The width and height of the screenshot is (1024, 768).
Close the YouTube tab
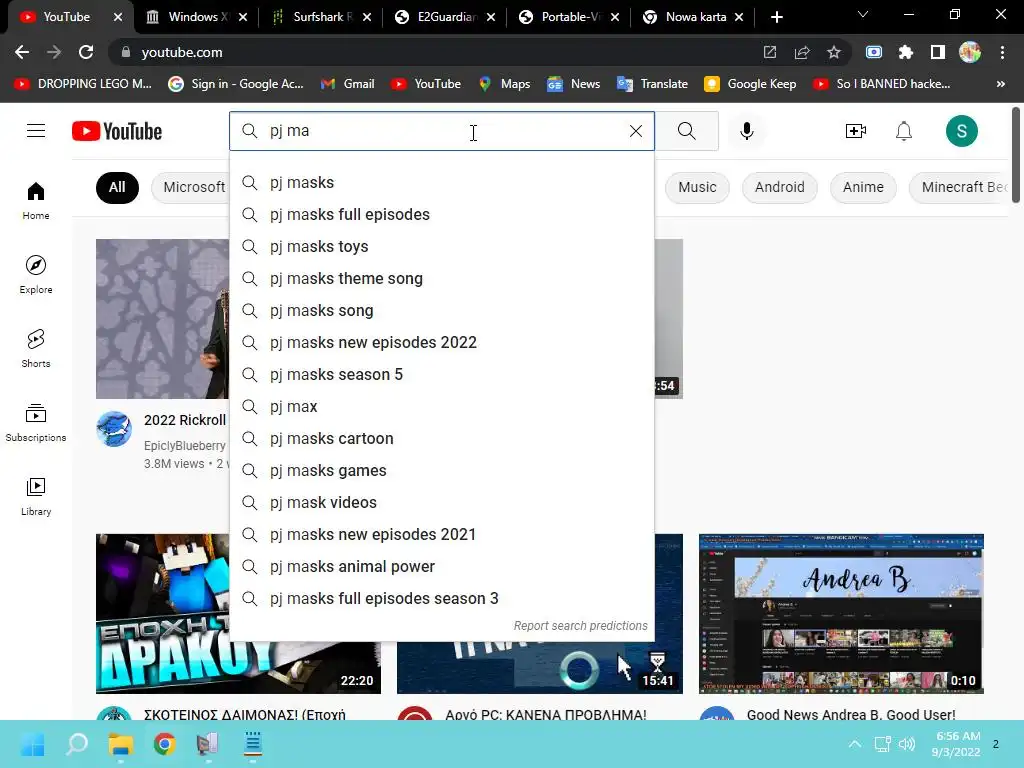(x=118, y=17)
